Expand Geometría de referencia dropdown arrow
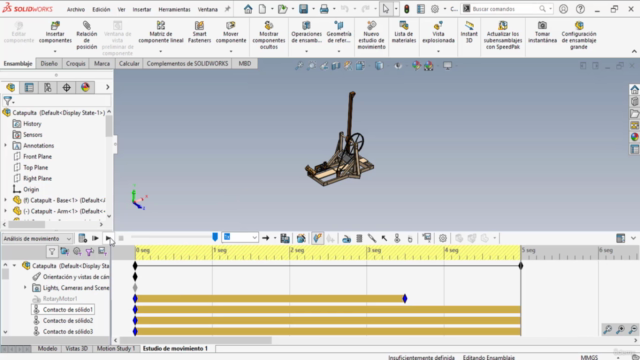This screenshot has height=360, width=640. tap(339, 51)
